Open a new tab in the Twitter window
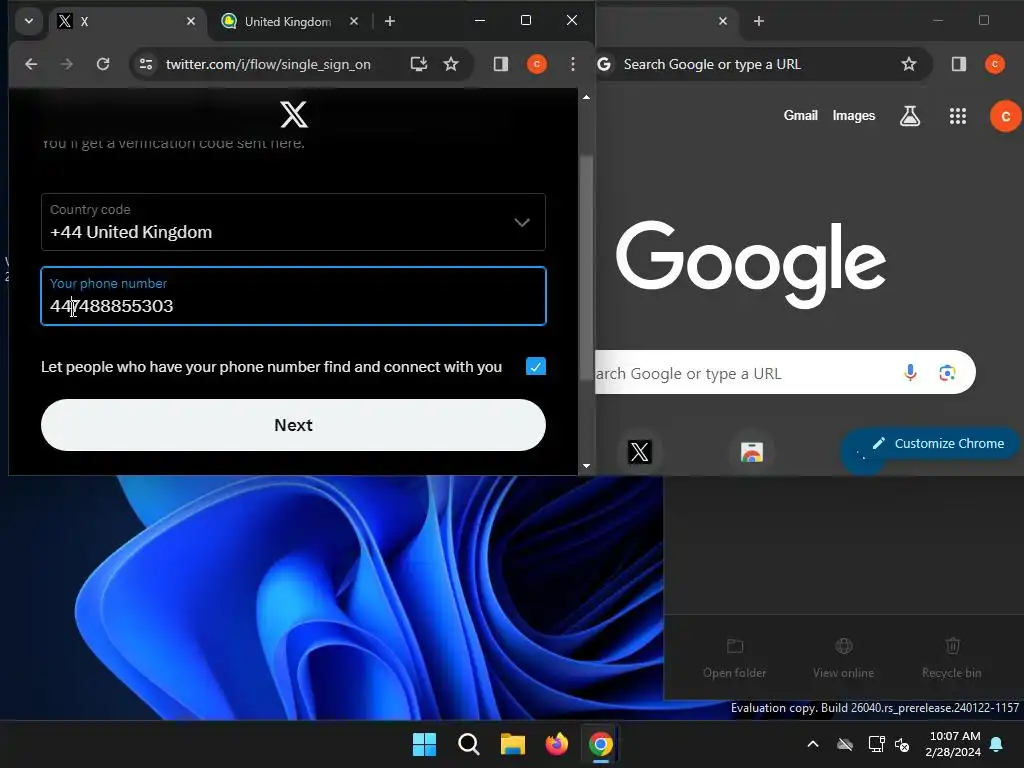 click(x=390, y=22)
